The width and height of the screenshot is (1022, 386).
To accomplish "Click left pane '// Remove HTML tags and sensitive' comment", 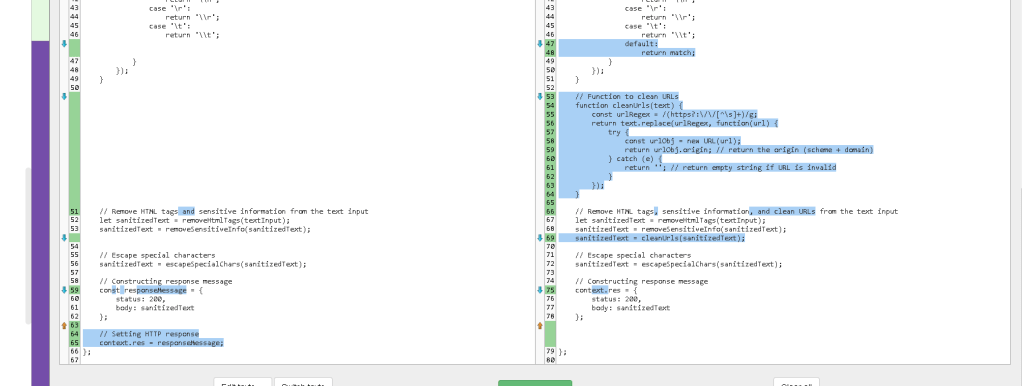I will (x=233, y=211).
